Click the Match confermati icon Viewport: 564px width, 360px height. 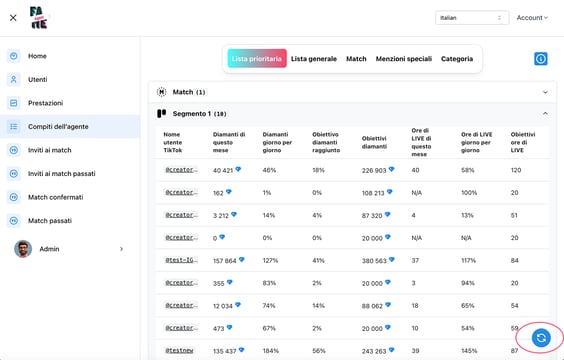pyautogui.click(x=14, y=197)
